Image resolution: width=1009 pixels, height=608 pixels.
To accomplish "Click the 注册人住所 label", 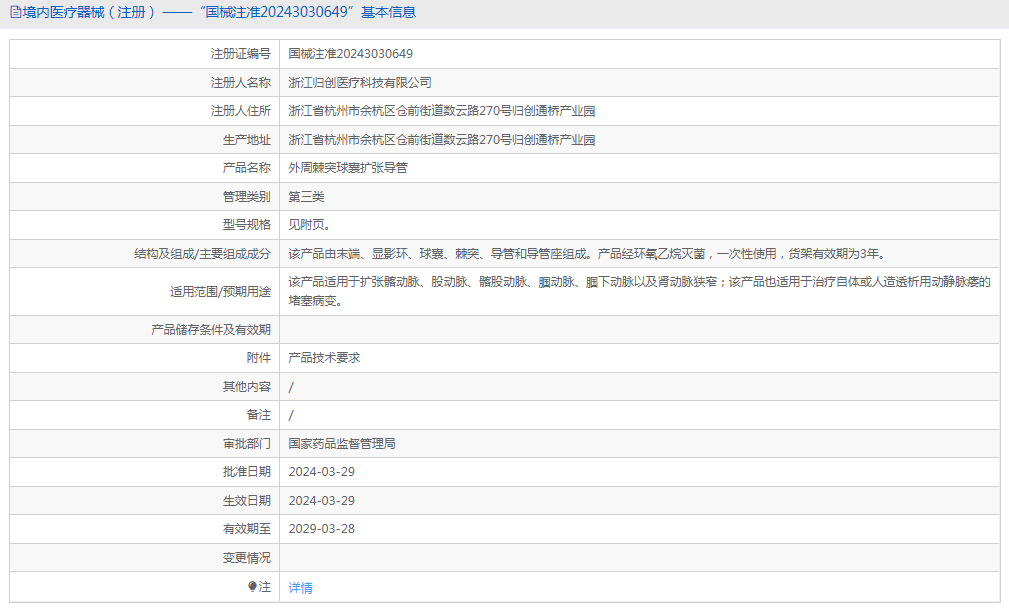I will tap(241, 111).
